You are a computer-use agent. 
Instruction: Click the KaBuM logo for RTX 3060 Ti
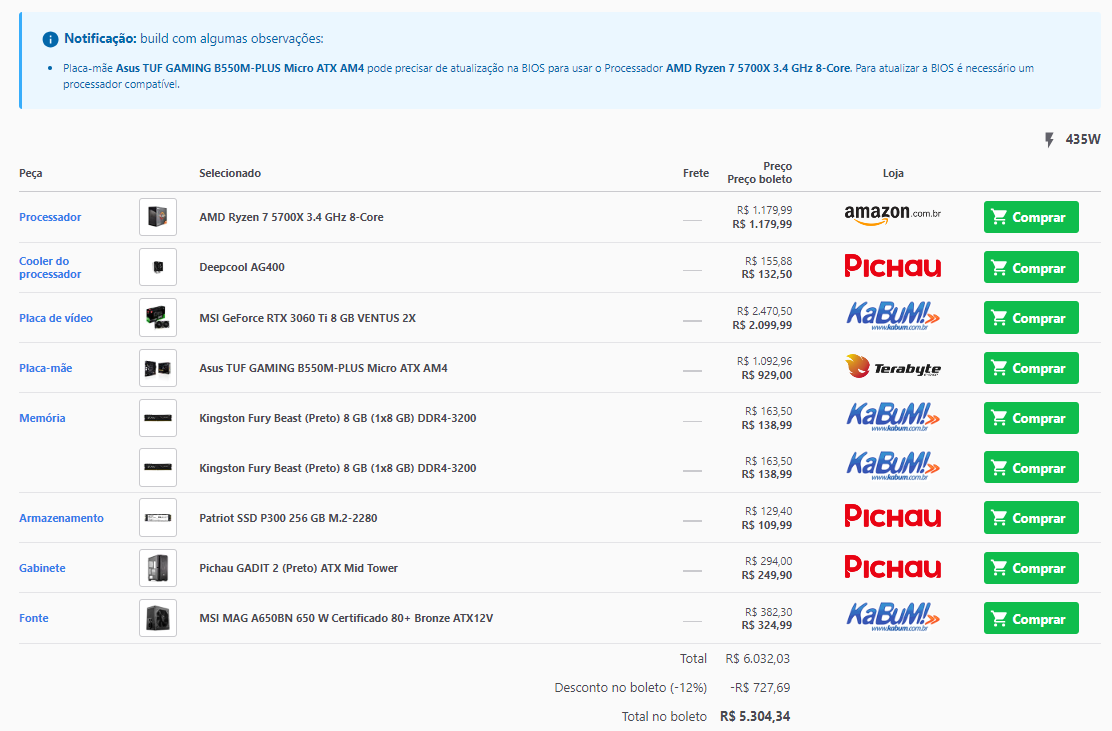click(893, 316)
